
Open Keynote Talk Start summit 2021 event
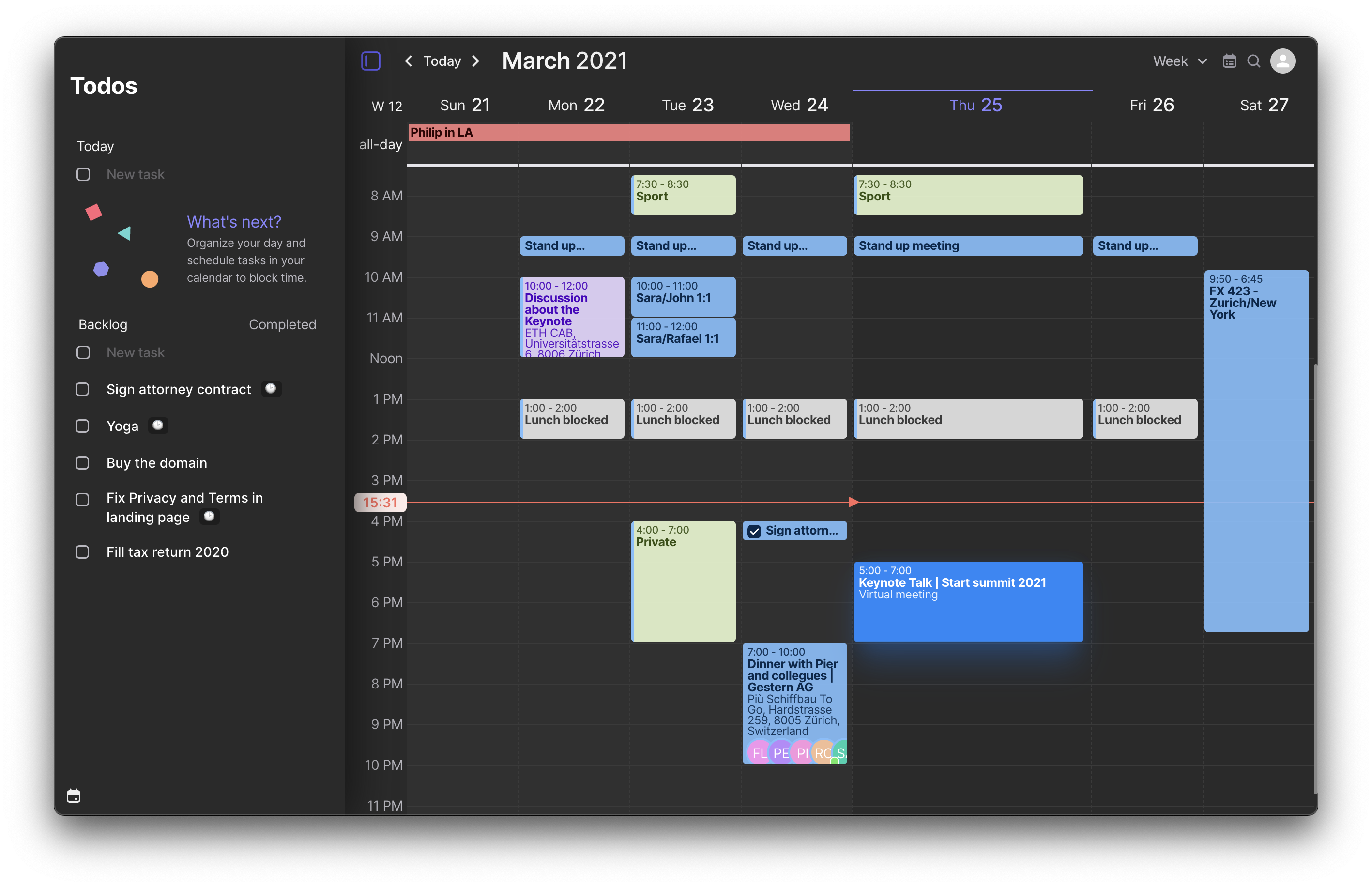click(968, 601)
